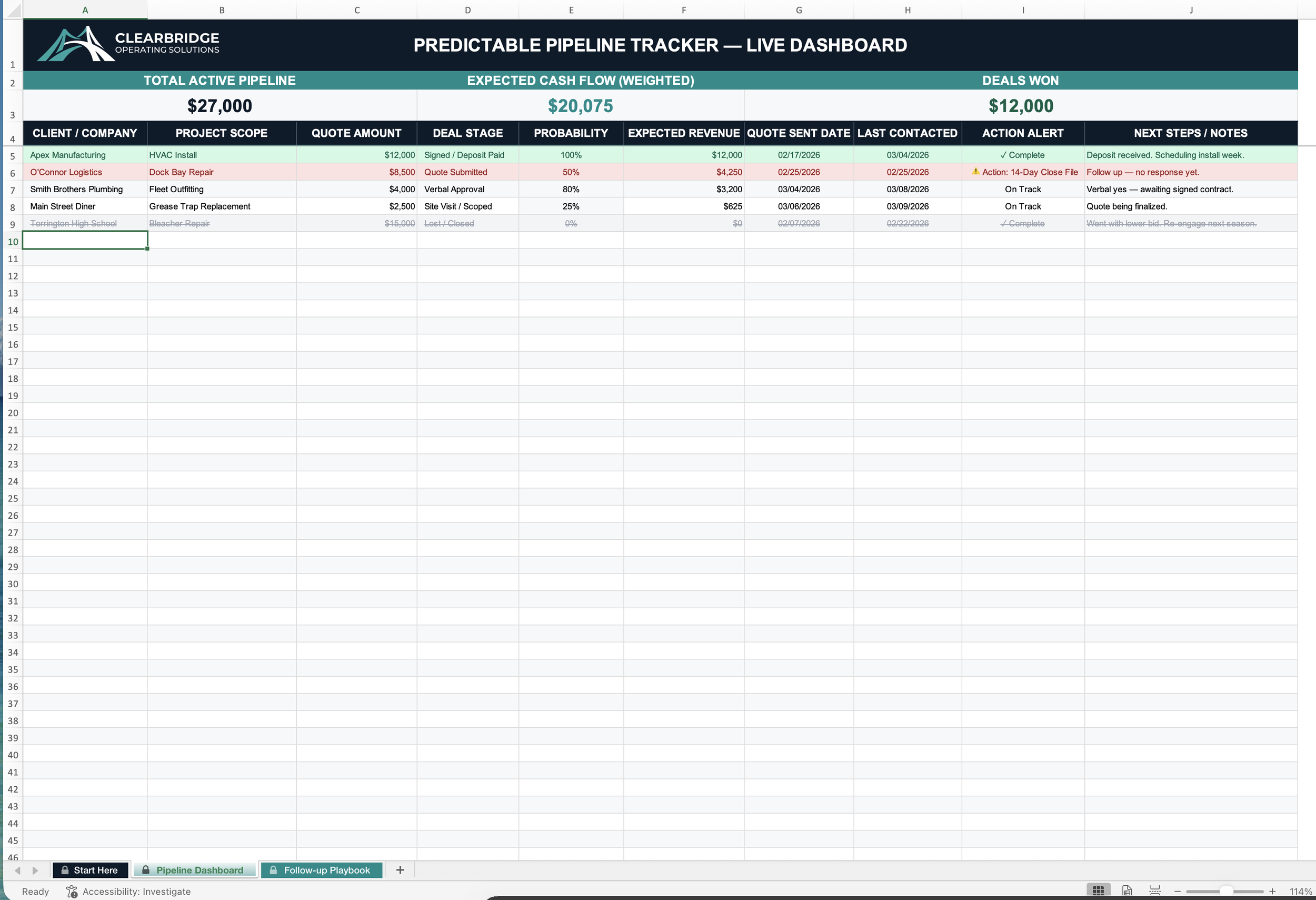Click the zoom slider handle

(x=1227, y=891)
